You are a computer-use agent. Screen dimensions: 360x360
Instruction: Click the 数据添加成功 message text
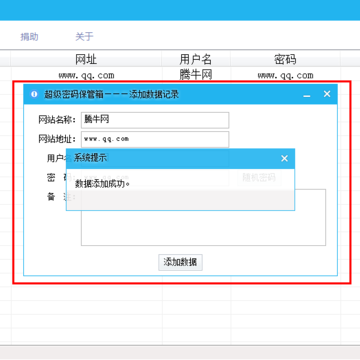[102, 183]
